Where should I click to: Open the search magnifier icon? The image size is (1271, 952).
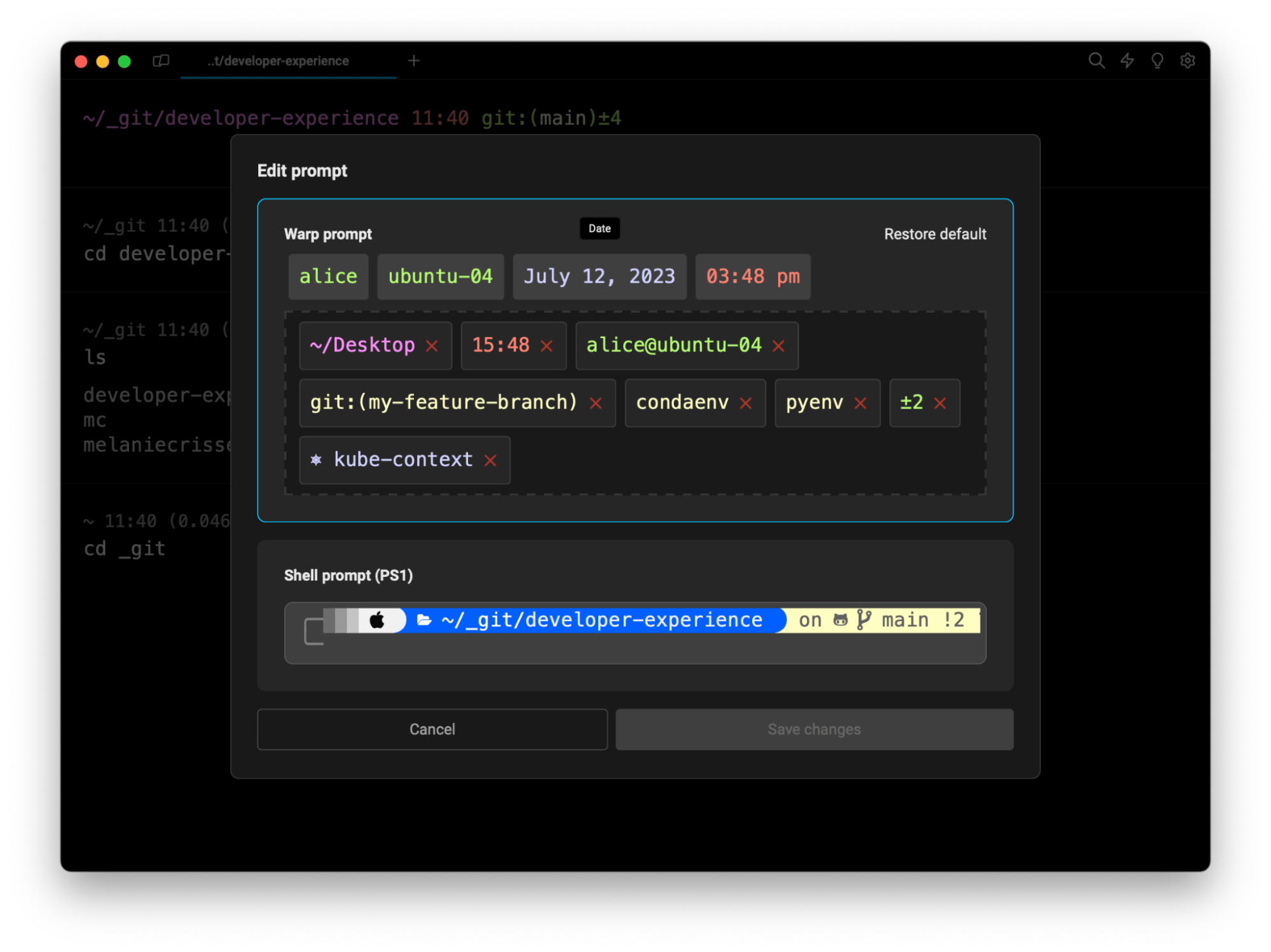pyautogui.click(x=1096, y=60)
